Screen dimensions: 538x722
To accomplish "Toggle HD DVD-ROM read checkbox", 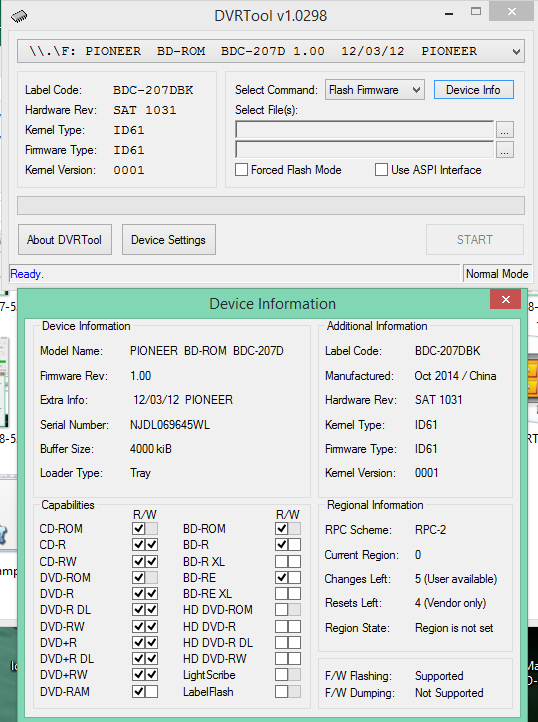I will point(281,610).
